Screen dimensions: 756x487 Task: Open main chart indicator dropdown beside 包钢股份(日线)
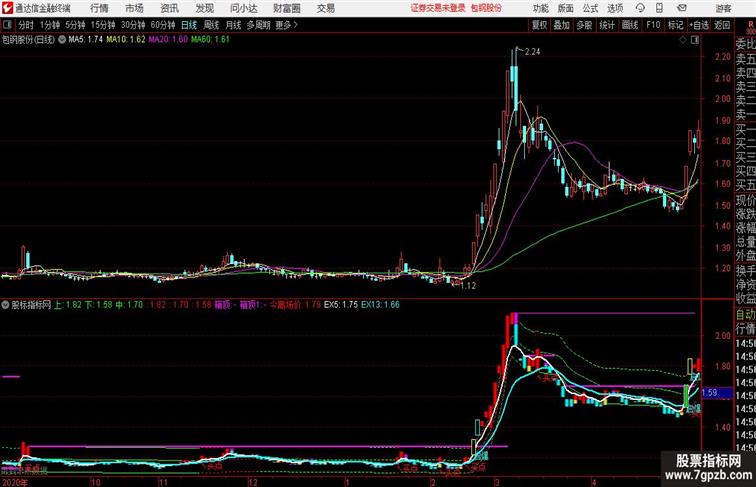pos(62,40)
